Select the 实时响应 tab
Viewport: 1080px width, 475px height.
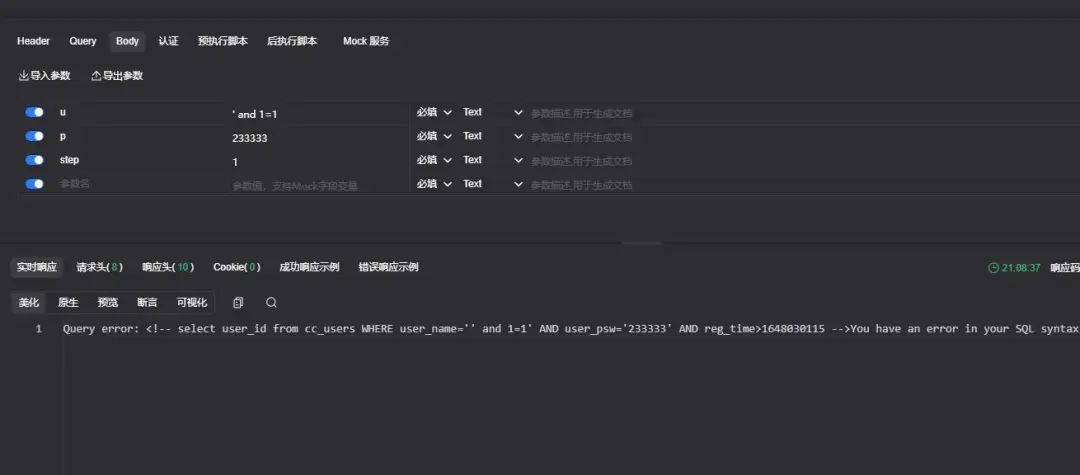click(37, 267)
